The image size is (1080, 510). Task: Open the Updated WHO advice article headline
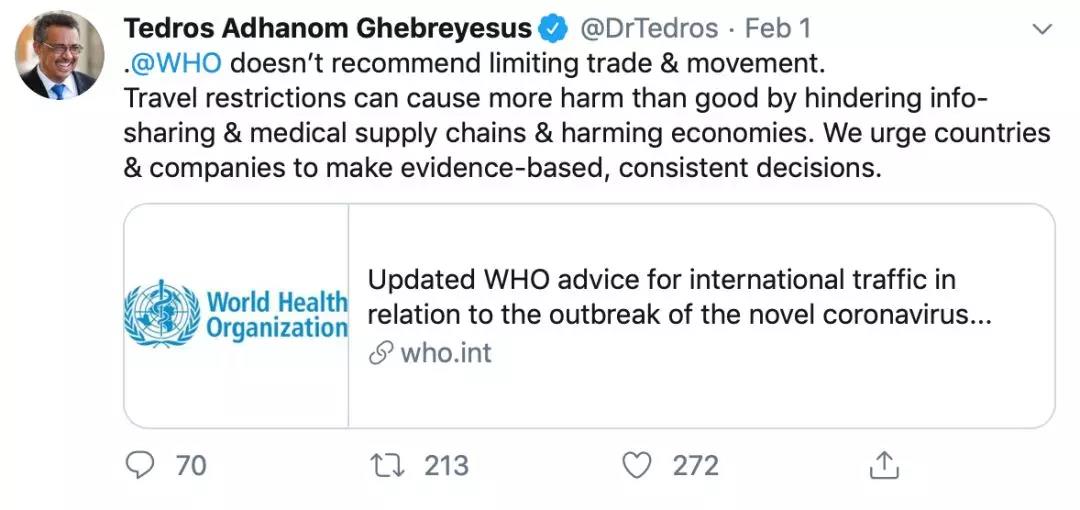click(x=680, y=298)
